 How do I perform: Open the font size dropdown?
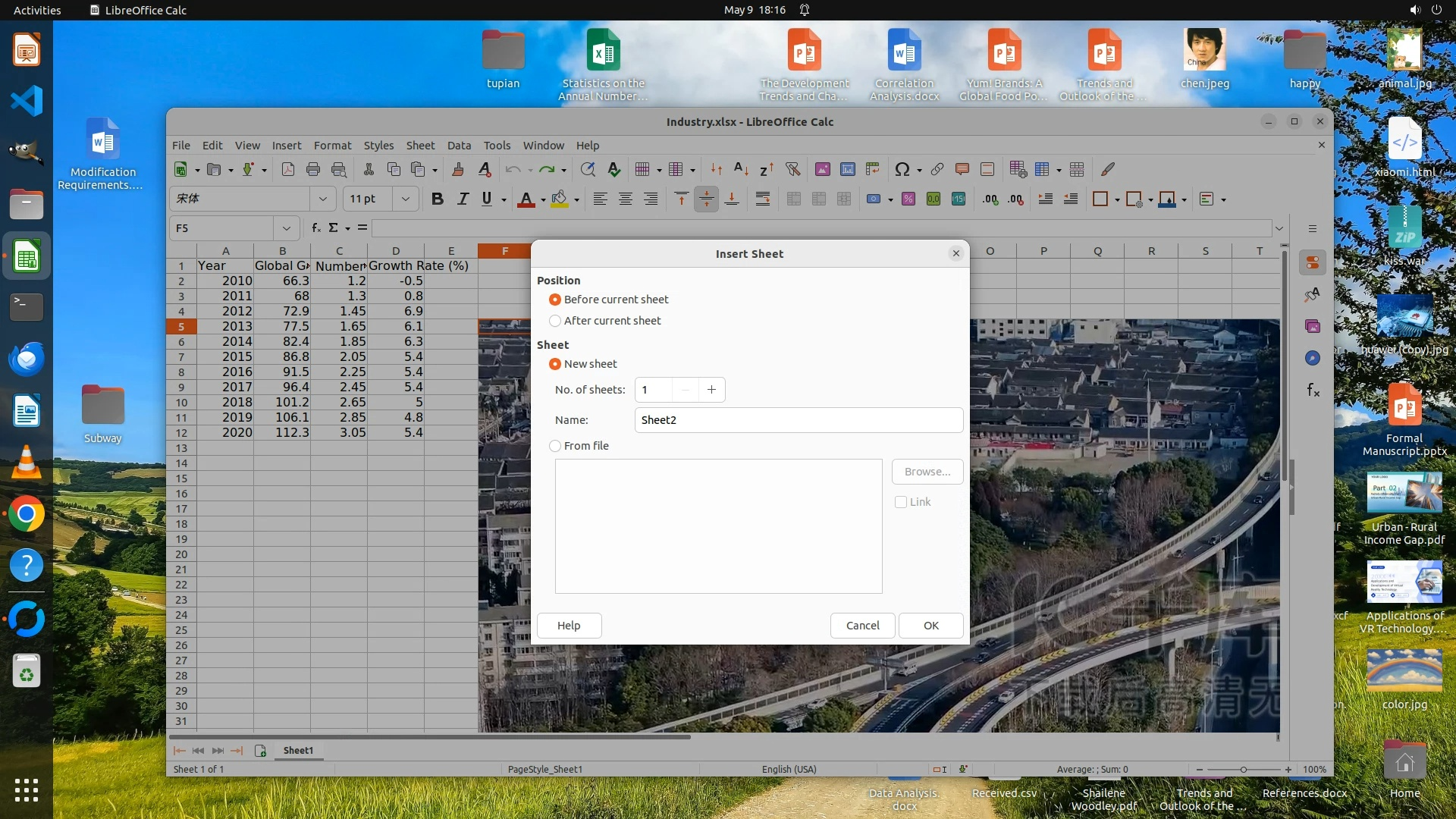click(x=406, y=199)
